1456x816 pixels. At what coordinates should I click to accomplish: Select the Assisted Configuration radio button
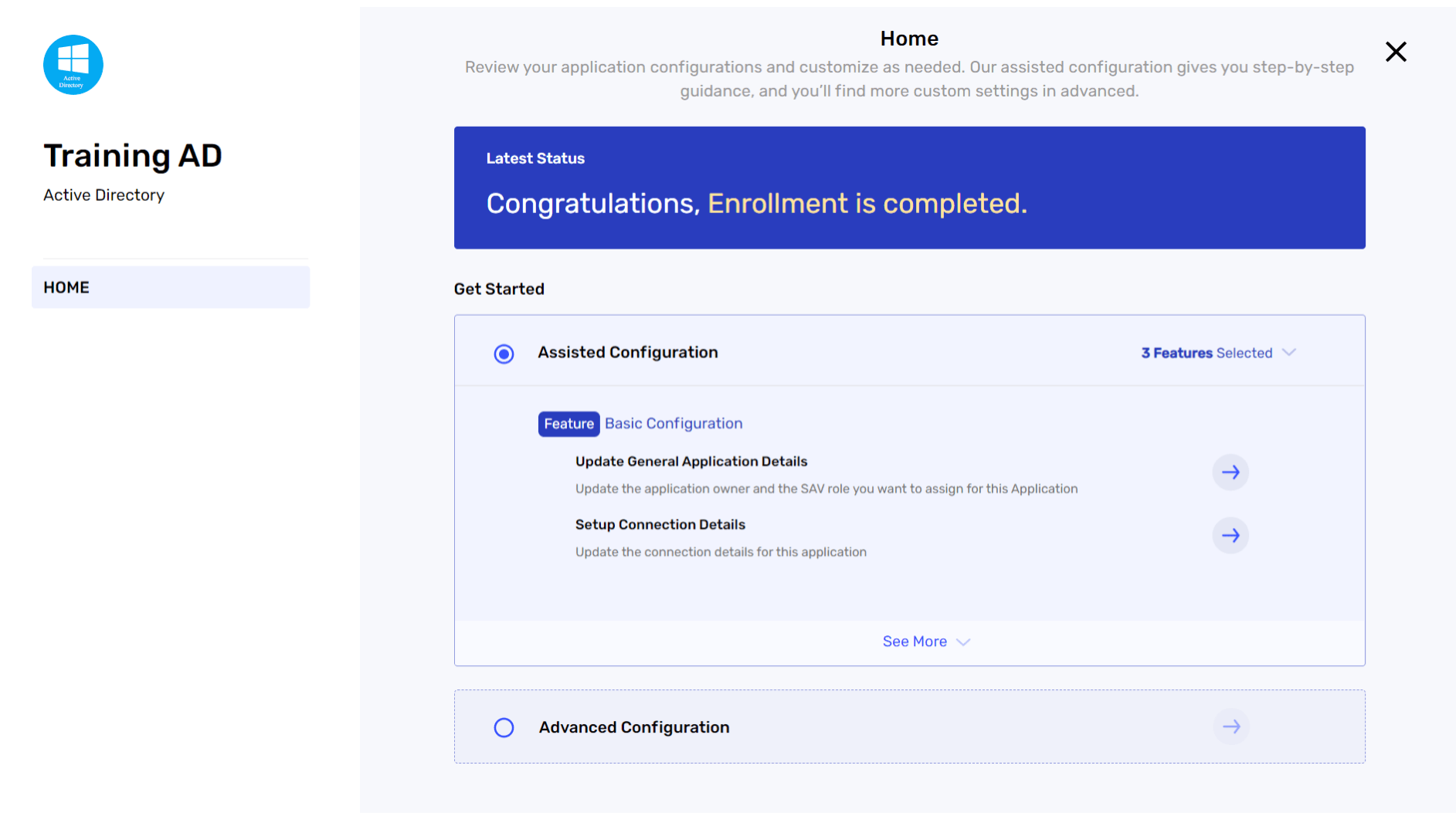click(x=504, y=354)
